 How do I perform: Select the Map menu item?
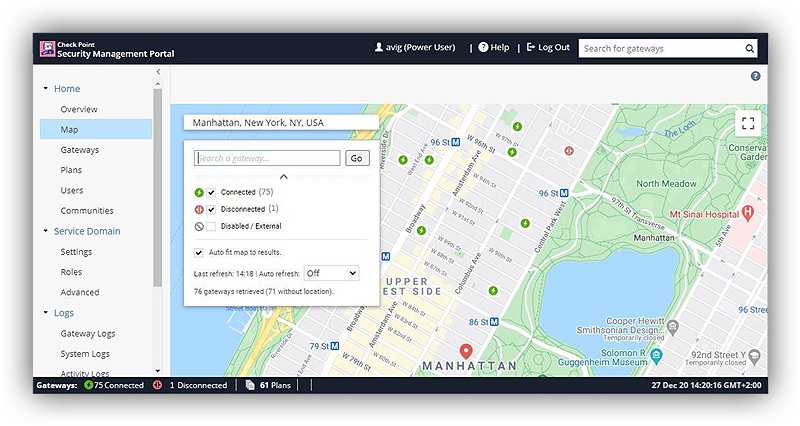tap(96, 130)
